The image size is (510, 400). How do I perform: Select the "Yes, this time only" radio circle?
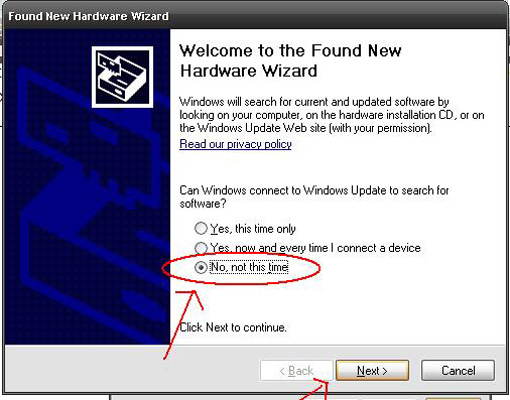201,229
